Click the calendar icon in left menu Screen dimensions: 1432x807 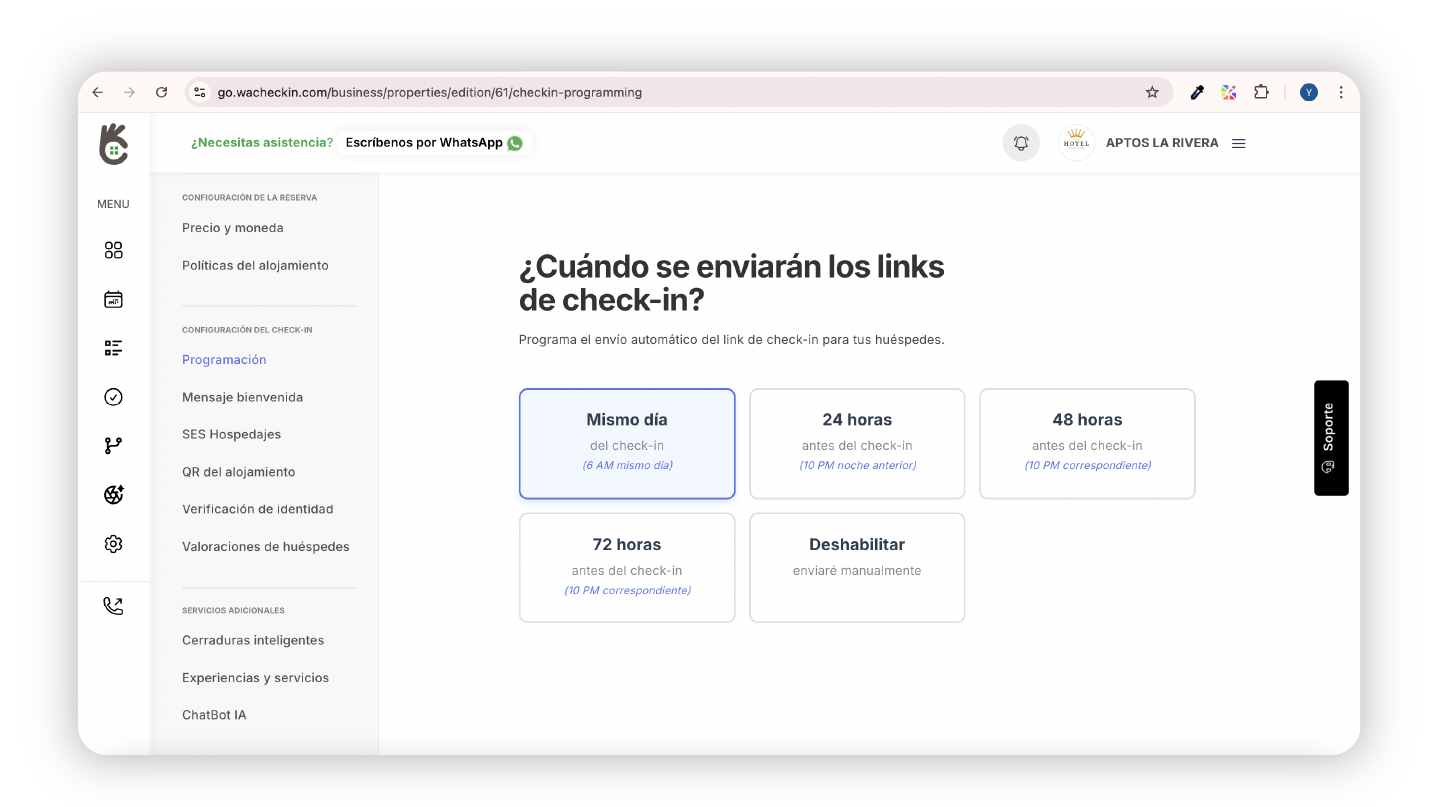pyautogui.click(x=113, y=299)
